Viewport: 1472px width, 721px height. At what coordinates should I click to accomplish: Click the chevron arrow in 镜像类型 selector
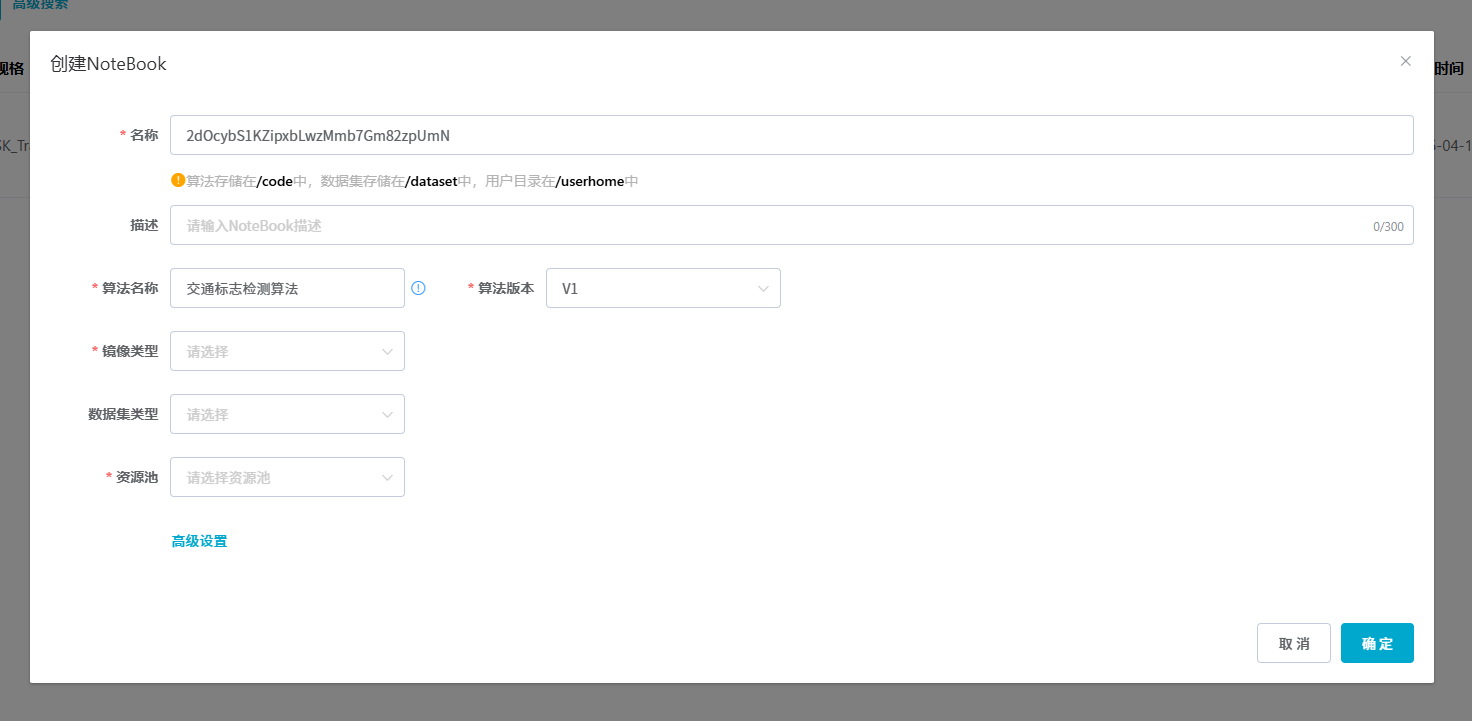pos(387,352)
